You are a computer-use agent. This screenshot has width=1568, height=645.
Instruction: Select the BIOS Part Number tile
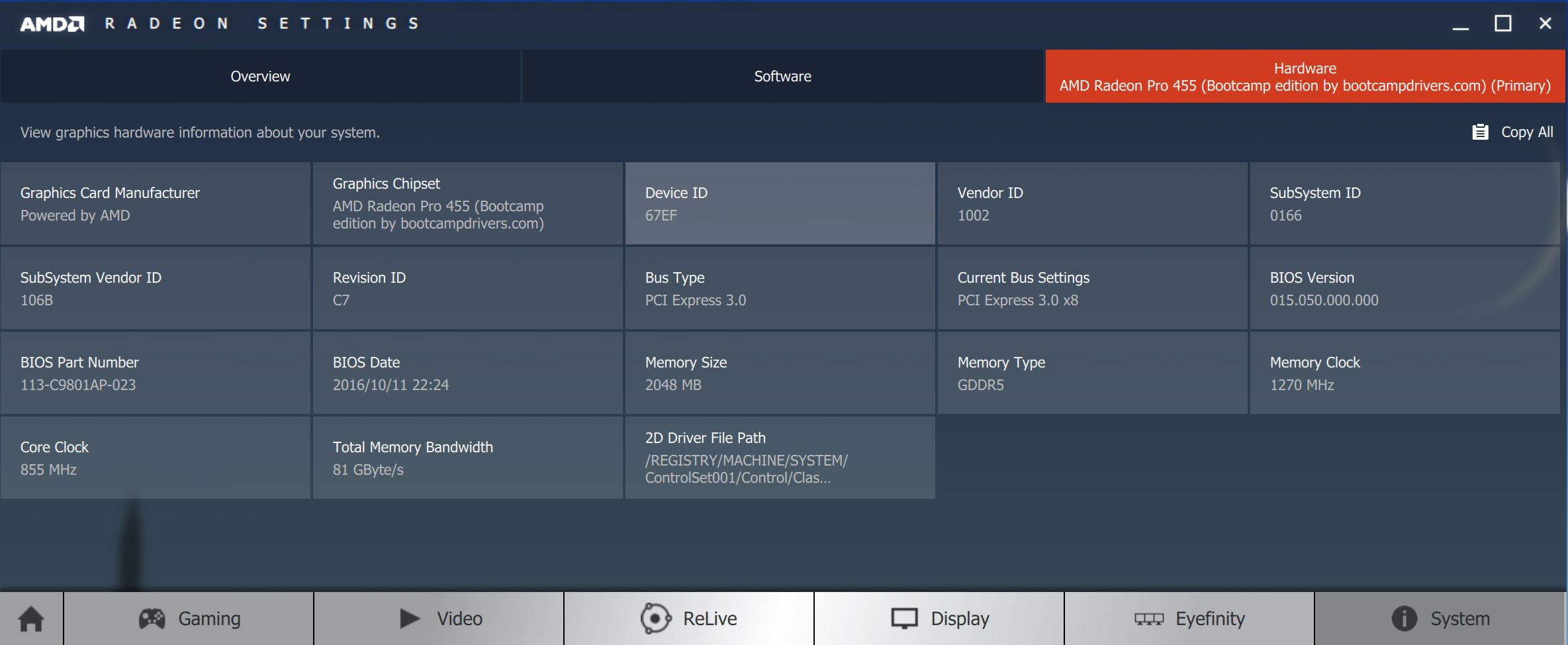156,373
